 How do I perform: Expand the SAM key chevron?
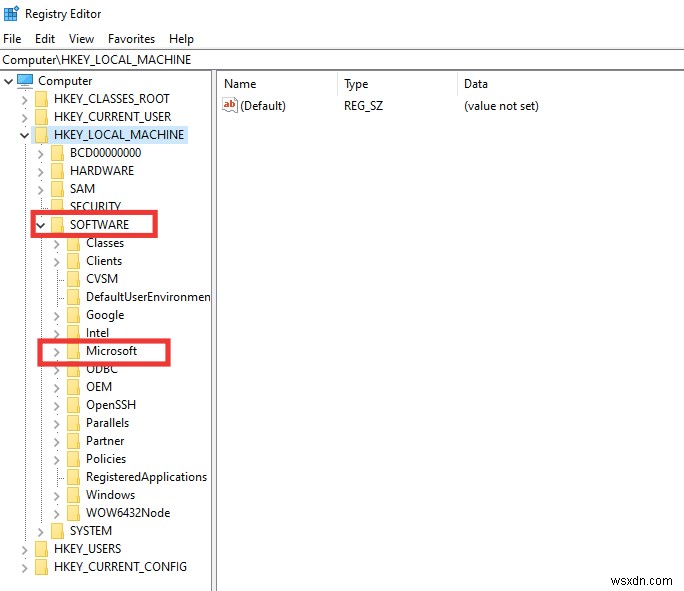pos(41,190)
